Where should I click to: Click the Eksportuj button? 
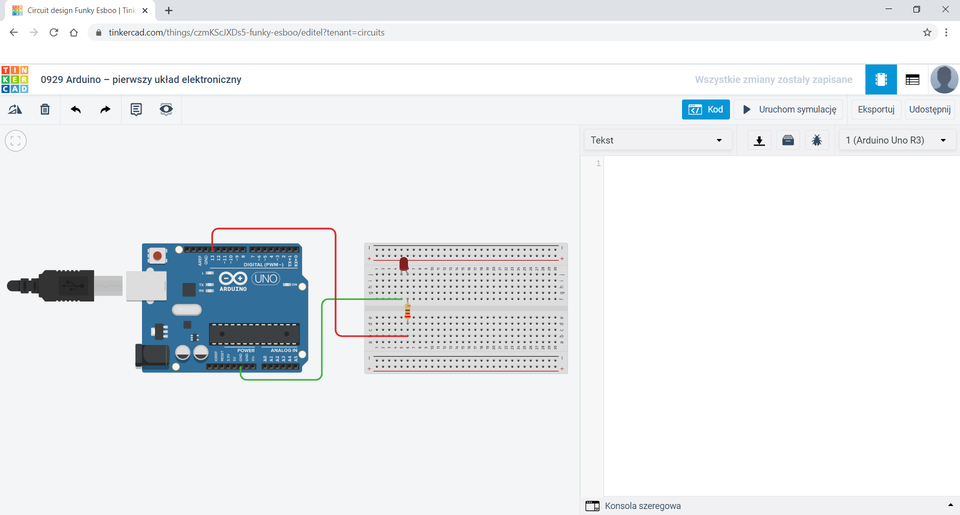[x=876, y=110]
